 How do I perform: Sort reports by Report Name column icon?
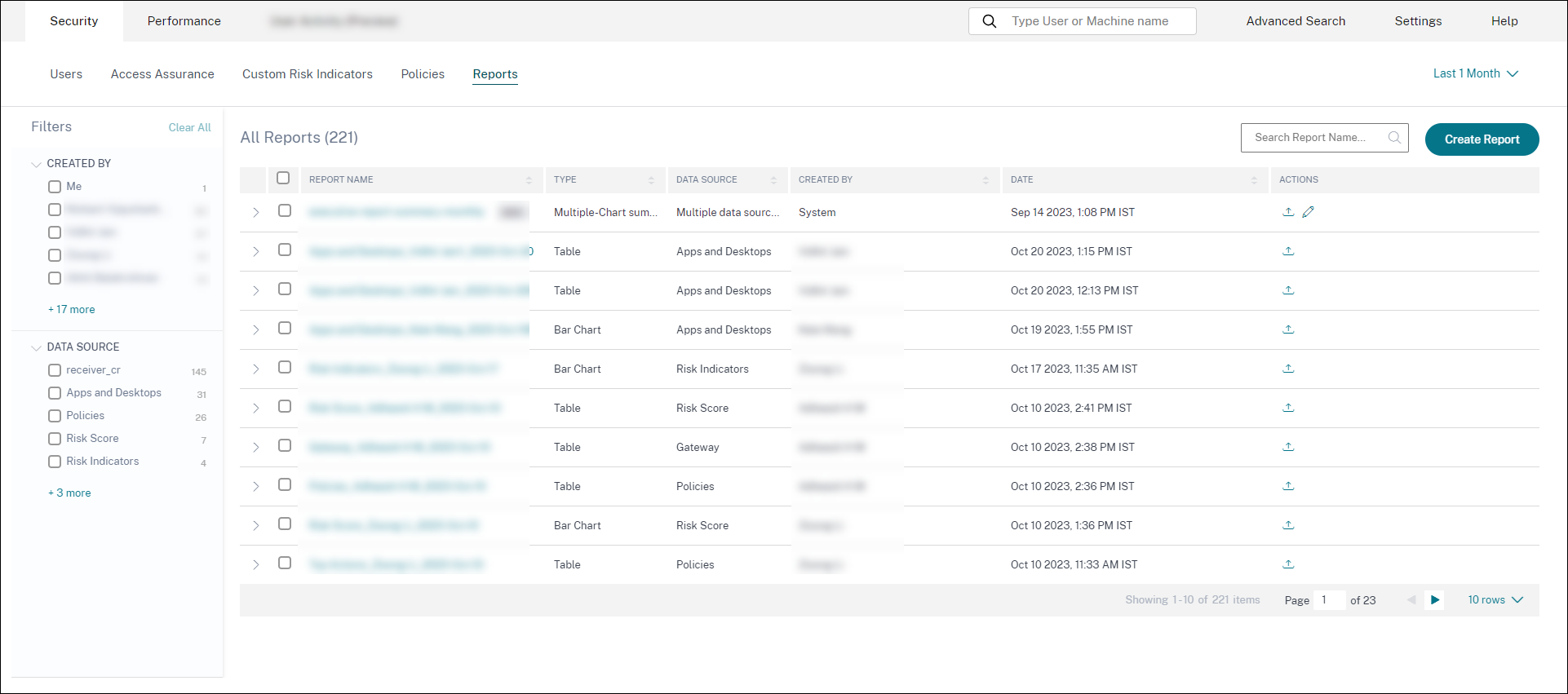point(529,180)
